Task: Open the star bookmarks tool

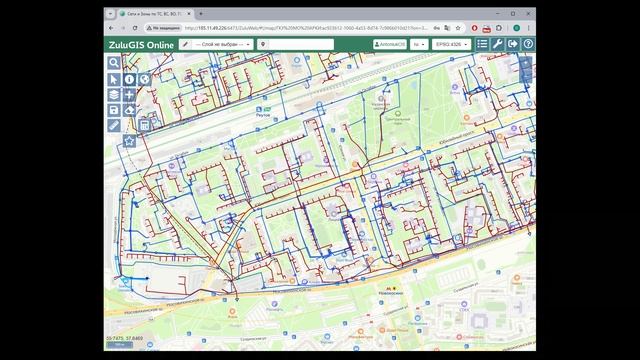Action: click(x=129, y=141)
